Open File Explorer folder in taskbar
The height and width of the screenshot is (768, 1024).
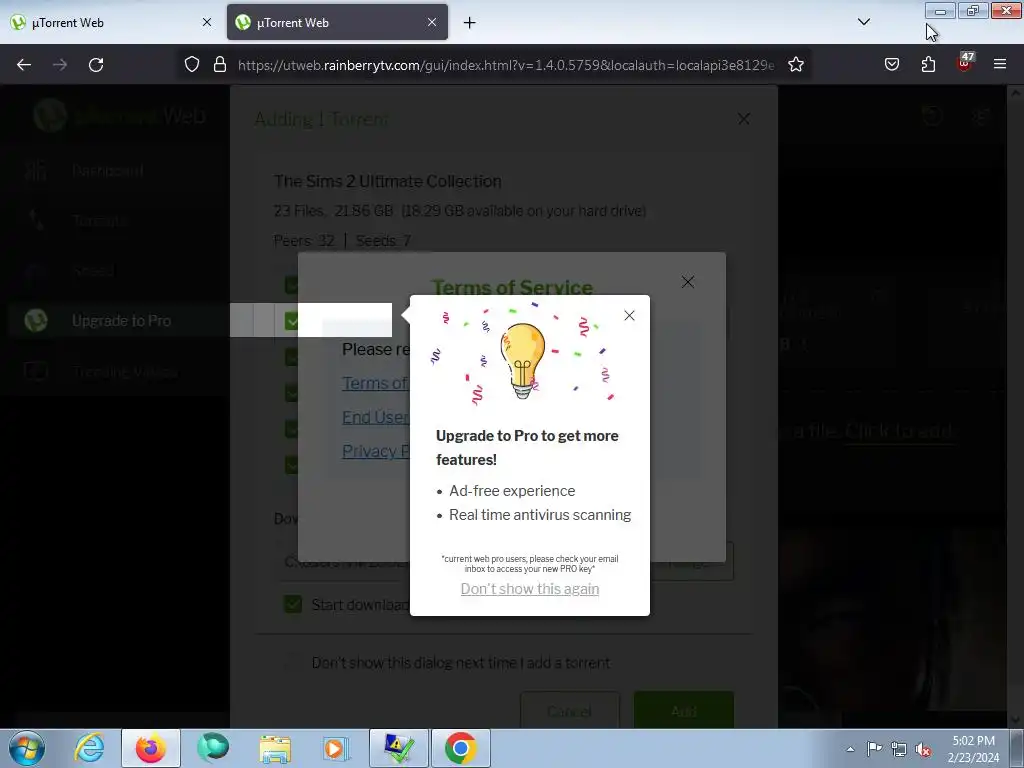(x=275, y=748)
